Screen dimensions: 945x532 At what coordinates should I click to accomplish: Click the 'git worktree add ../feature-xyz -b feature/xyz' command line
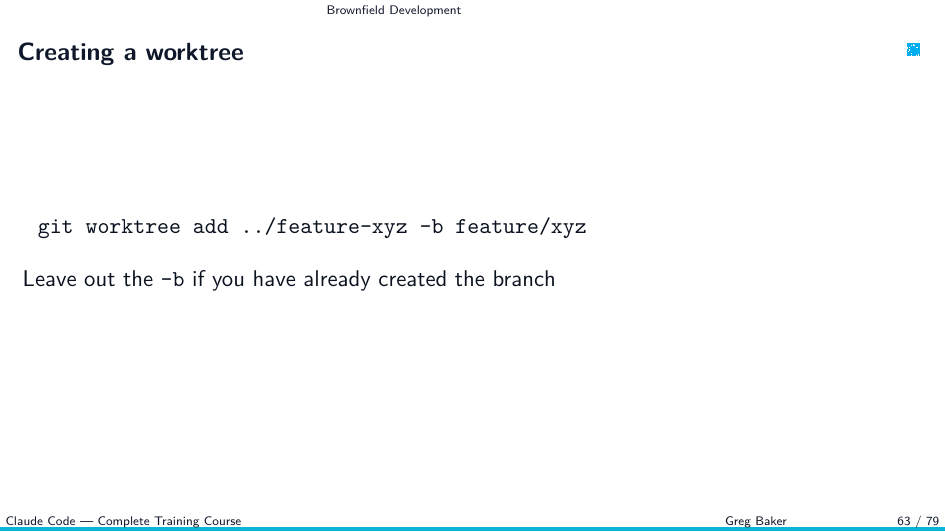pos(312,227)
